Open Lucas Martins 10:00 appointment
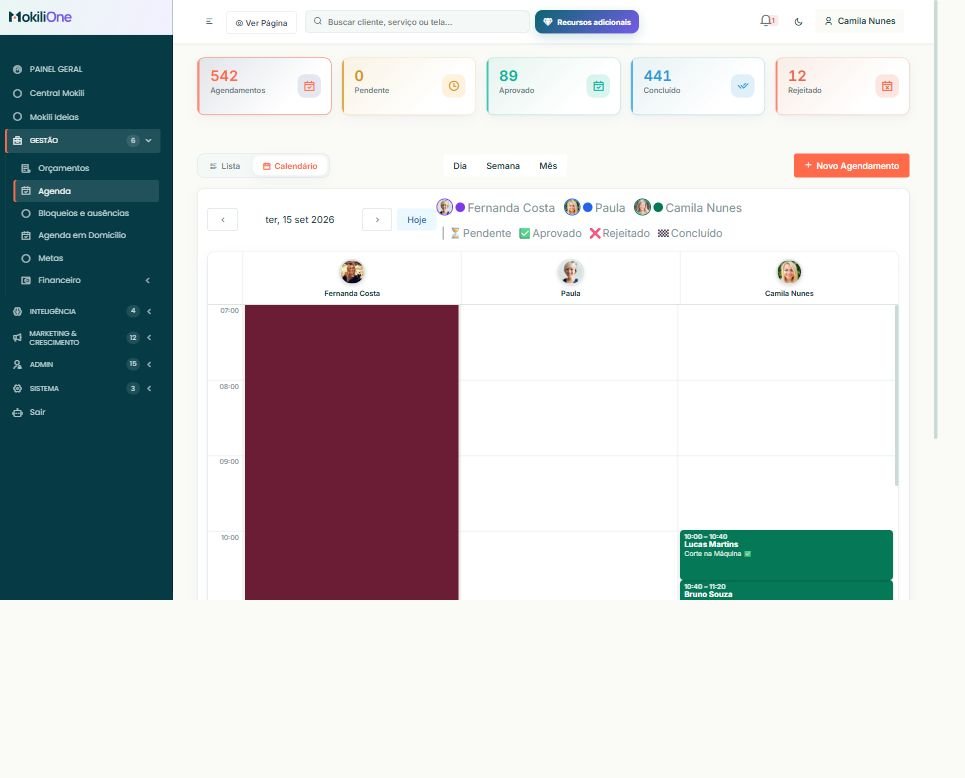The height and width of the screenshot is (778, 965). point(786,555)
